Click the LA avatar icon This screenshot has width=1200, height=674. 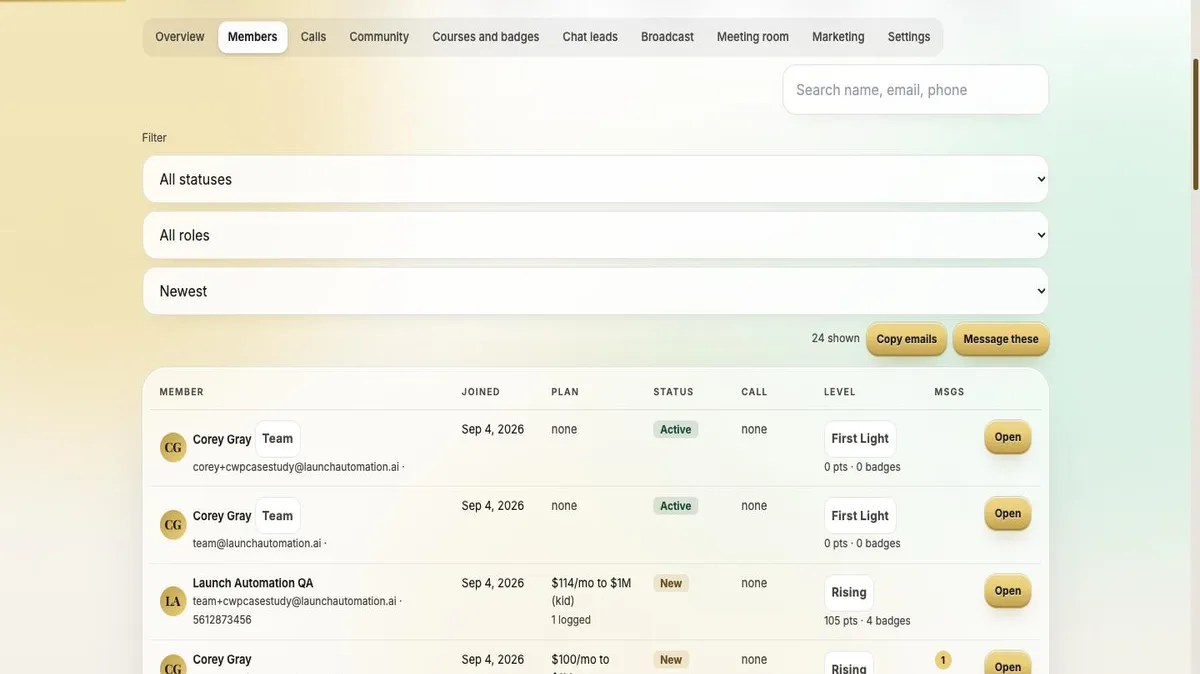click(173, 601)
